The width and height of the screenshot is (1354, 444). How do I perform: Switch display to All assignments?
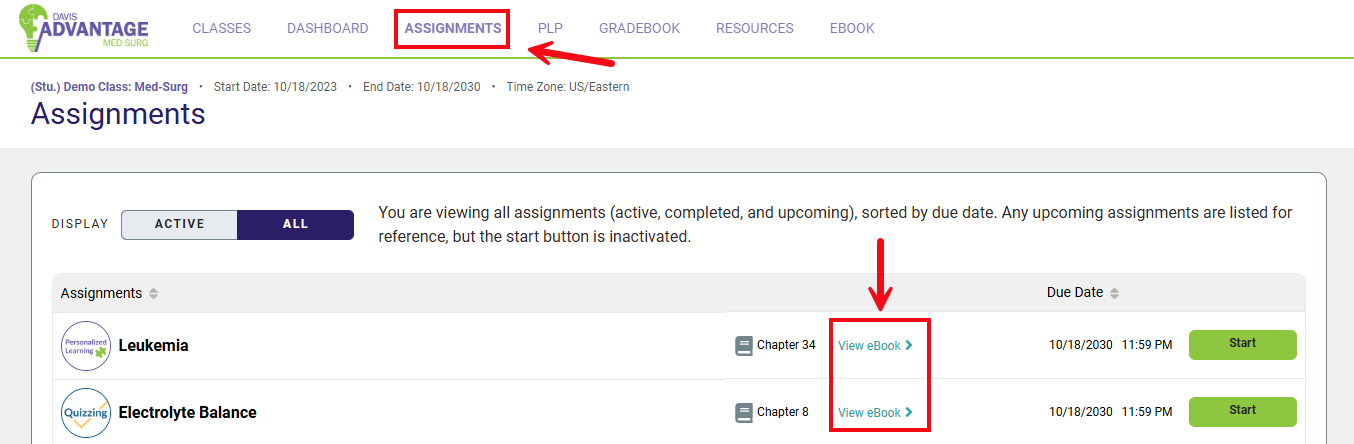295,224
